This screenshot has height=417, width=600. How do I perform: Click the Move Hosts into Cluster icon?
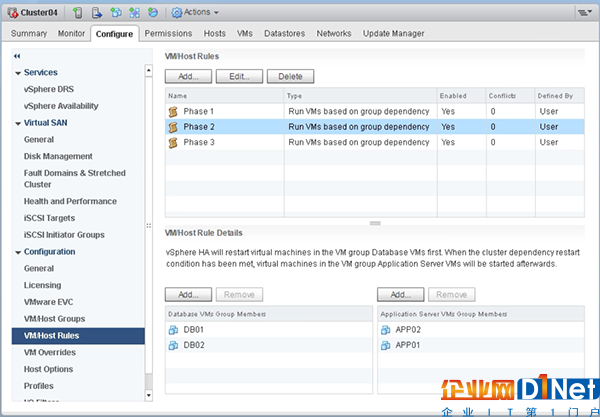pos(97,13)
